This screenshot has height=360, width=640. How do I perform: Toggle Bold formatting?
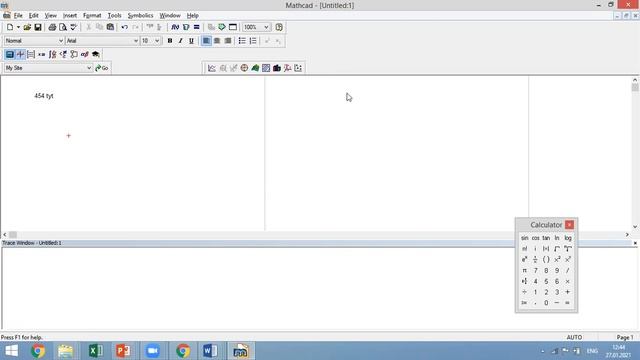coord(170,41)
